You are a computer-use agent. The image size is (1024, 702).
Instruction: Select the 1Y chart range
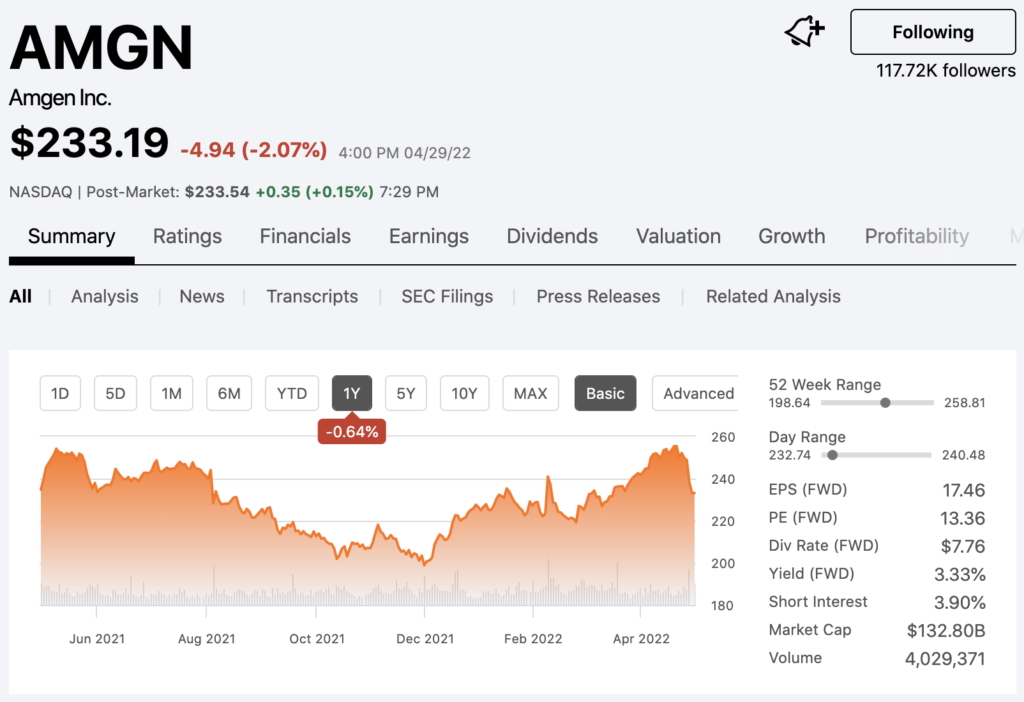click(352, 393)
